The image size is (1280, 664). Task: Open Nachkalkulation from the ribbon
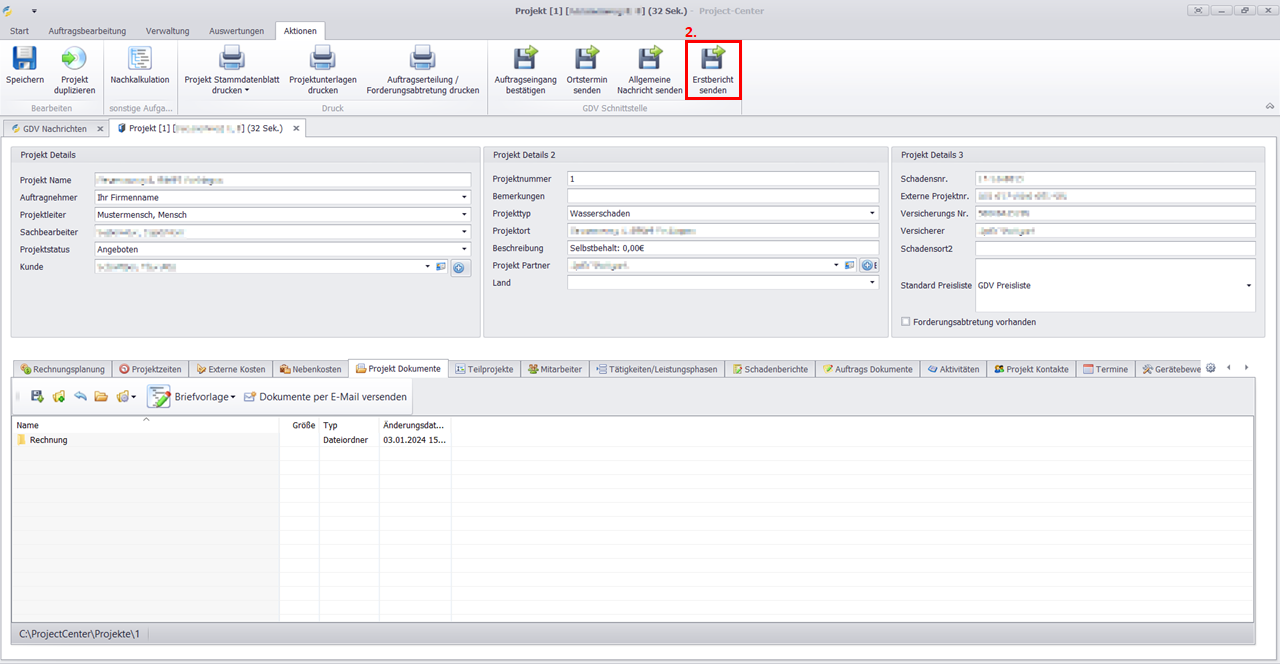(139, 60)
